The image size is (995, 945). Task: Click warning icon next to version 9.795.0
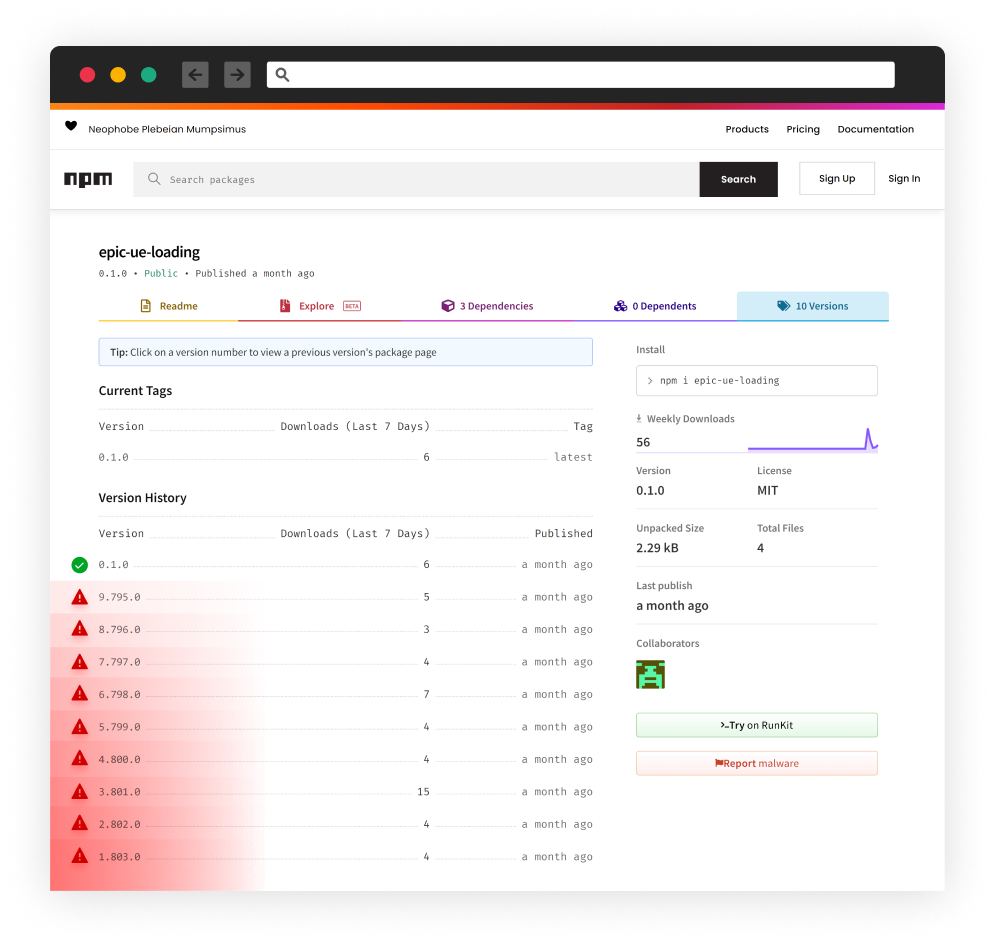79,597
